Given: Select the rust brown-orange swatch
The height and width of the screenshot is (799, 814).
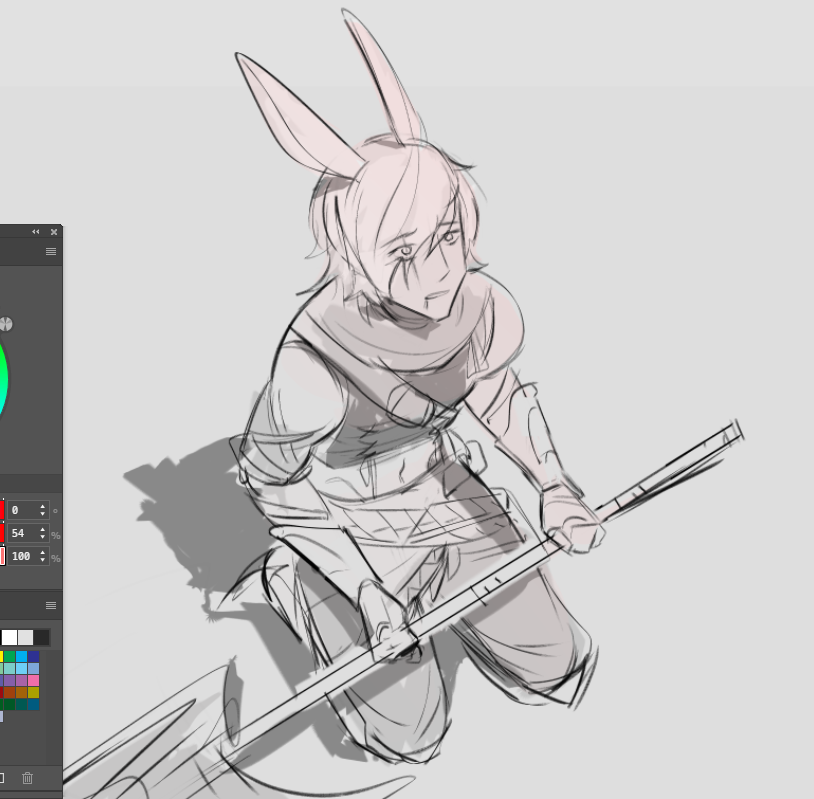Looking at the screenshot, I should (9, 692).
